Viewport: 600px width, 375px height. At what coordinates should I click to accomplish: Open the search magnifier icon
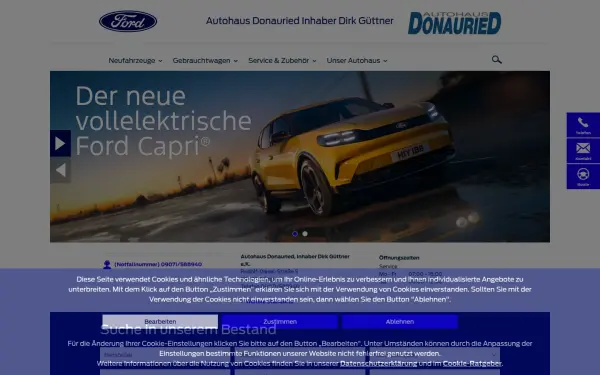coord(496,60)
